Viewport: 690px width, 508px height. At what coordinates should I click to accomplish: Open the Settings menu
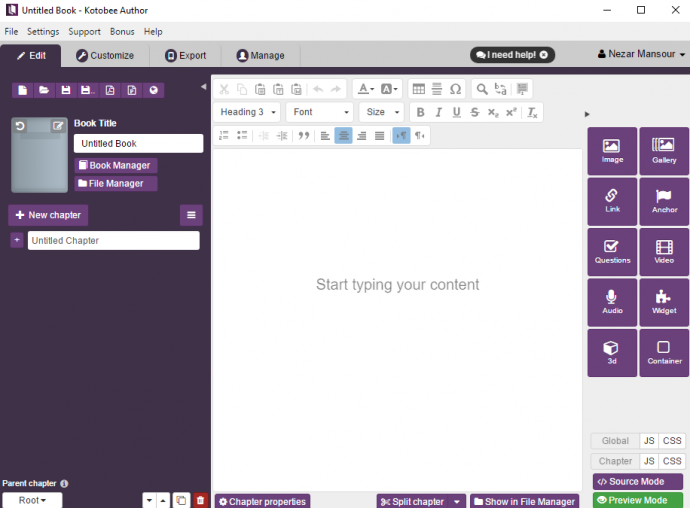click(43, 32)
